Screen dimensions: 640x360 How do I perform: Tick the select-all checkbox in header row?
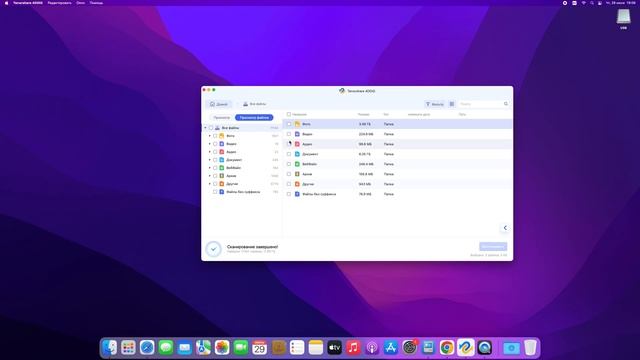[289, 114]
